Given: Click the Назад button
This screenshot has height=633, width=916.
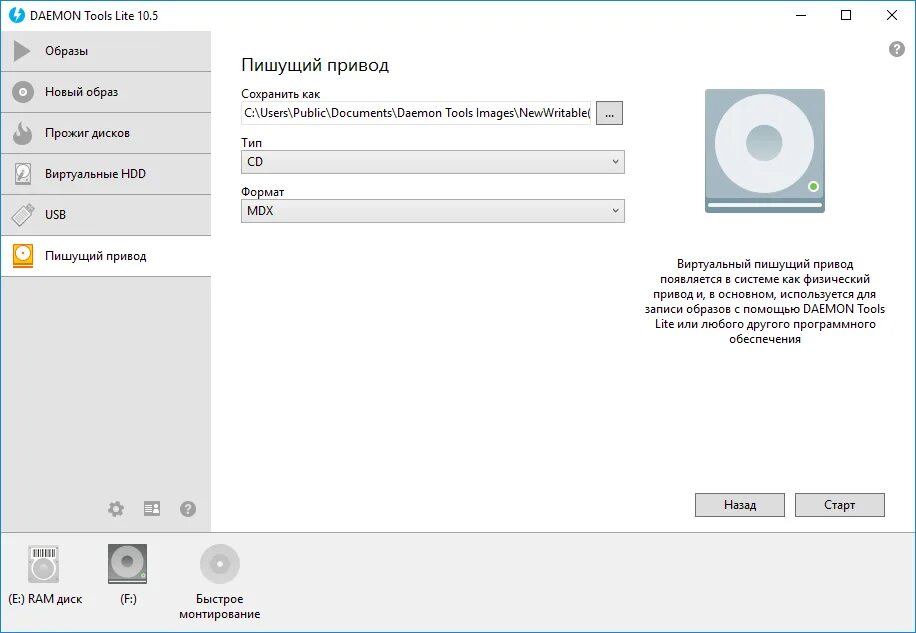Looking at the screenshot, I should 740,505.
